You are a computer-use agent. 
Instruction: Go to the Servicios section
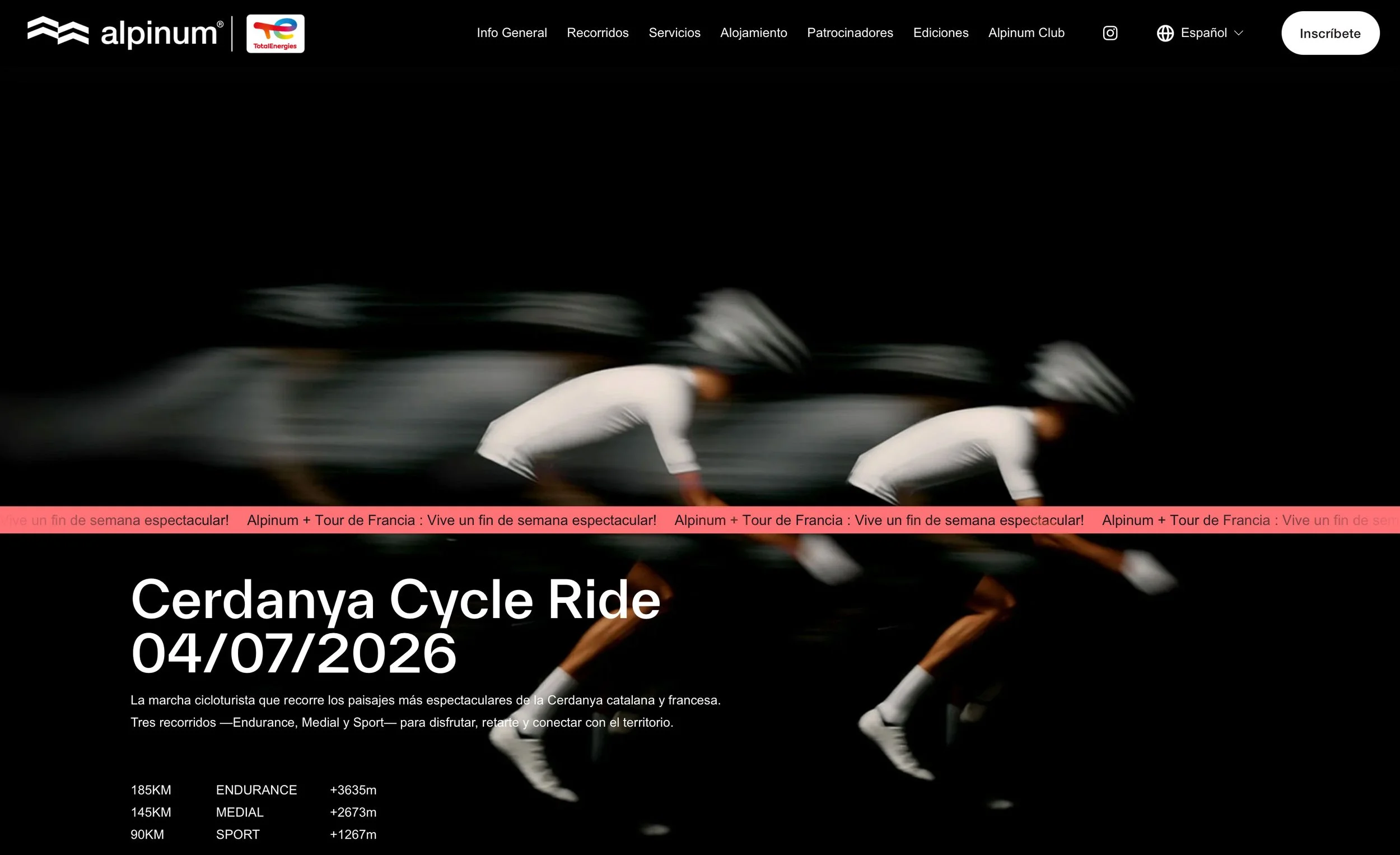point(674,33)
